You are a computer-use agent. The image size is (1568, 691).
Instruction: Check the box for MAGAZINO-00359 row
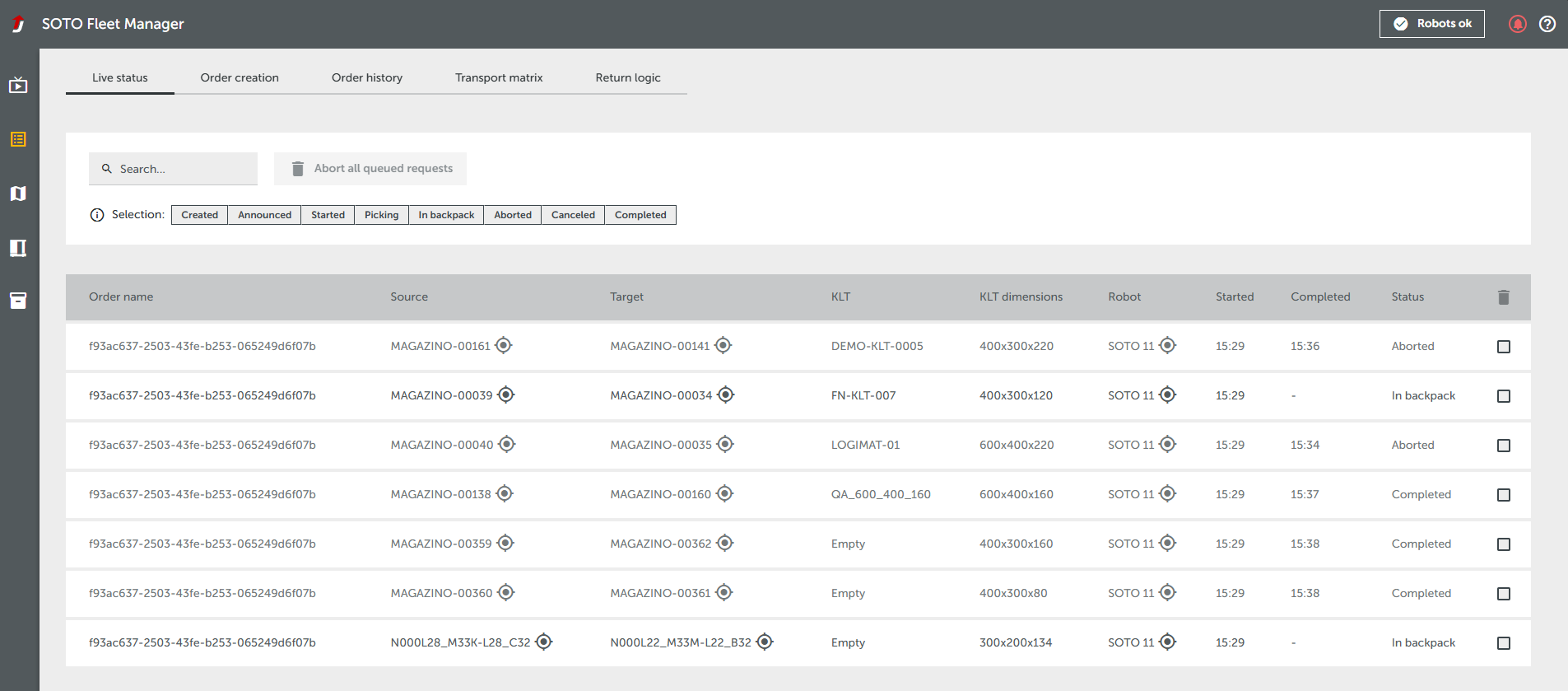tap(1504, 544)
